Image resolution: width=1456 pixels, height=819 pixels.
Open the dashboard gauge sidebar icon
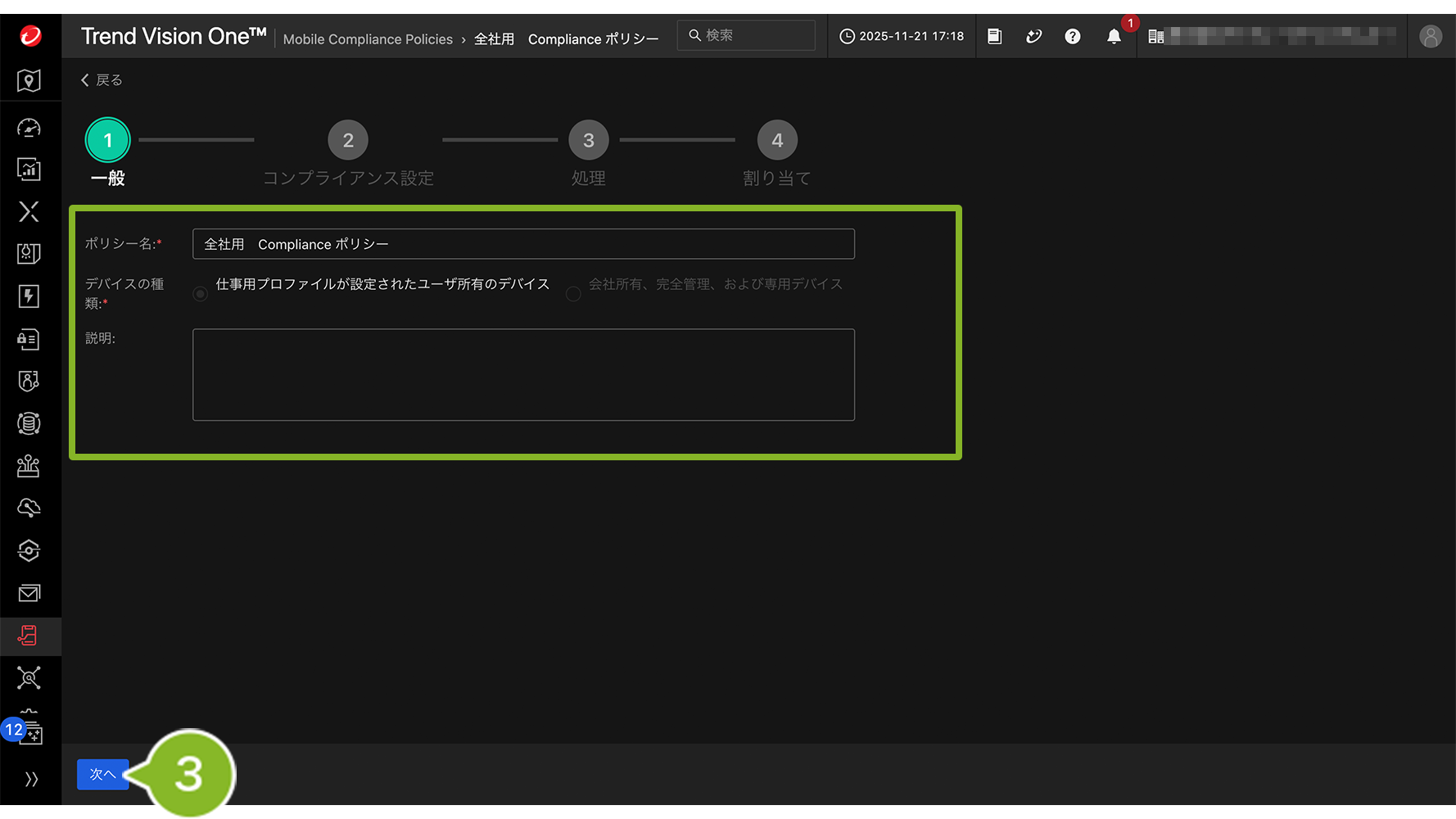point(29,128)
